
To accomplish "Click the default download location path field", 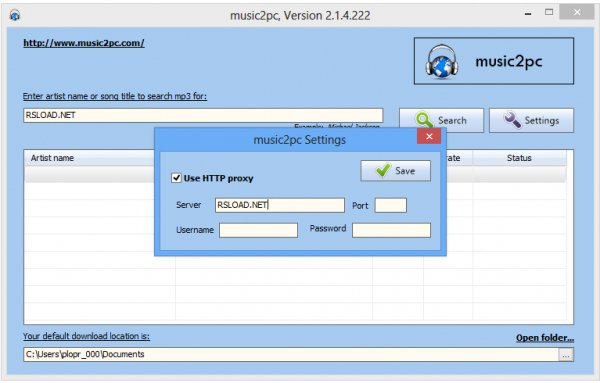I will (291, 355).
